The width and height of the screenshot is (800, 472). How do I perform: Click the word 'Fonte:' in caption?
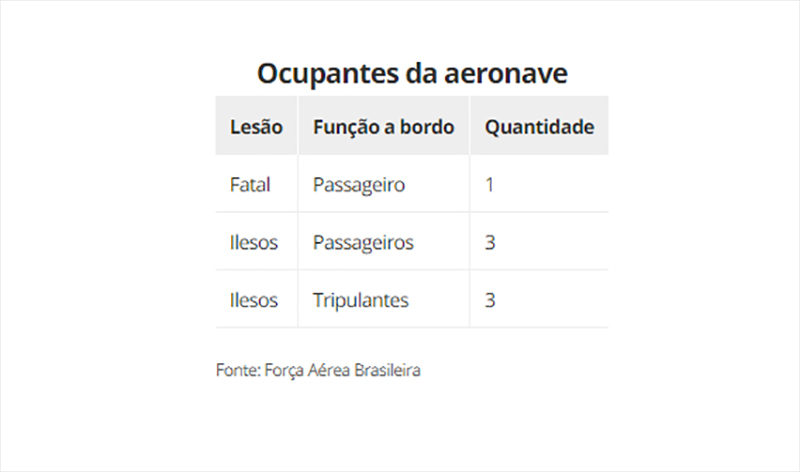click(x=238, y=370)
